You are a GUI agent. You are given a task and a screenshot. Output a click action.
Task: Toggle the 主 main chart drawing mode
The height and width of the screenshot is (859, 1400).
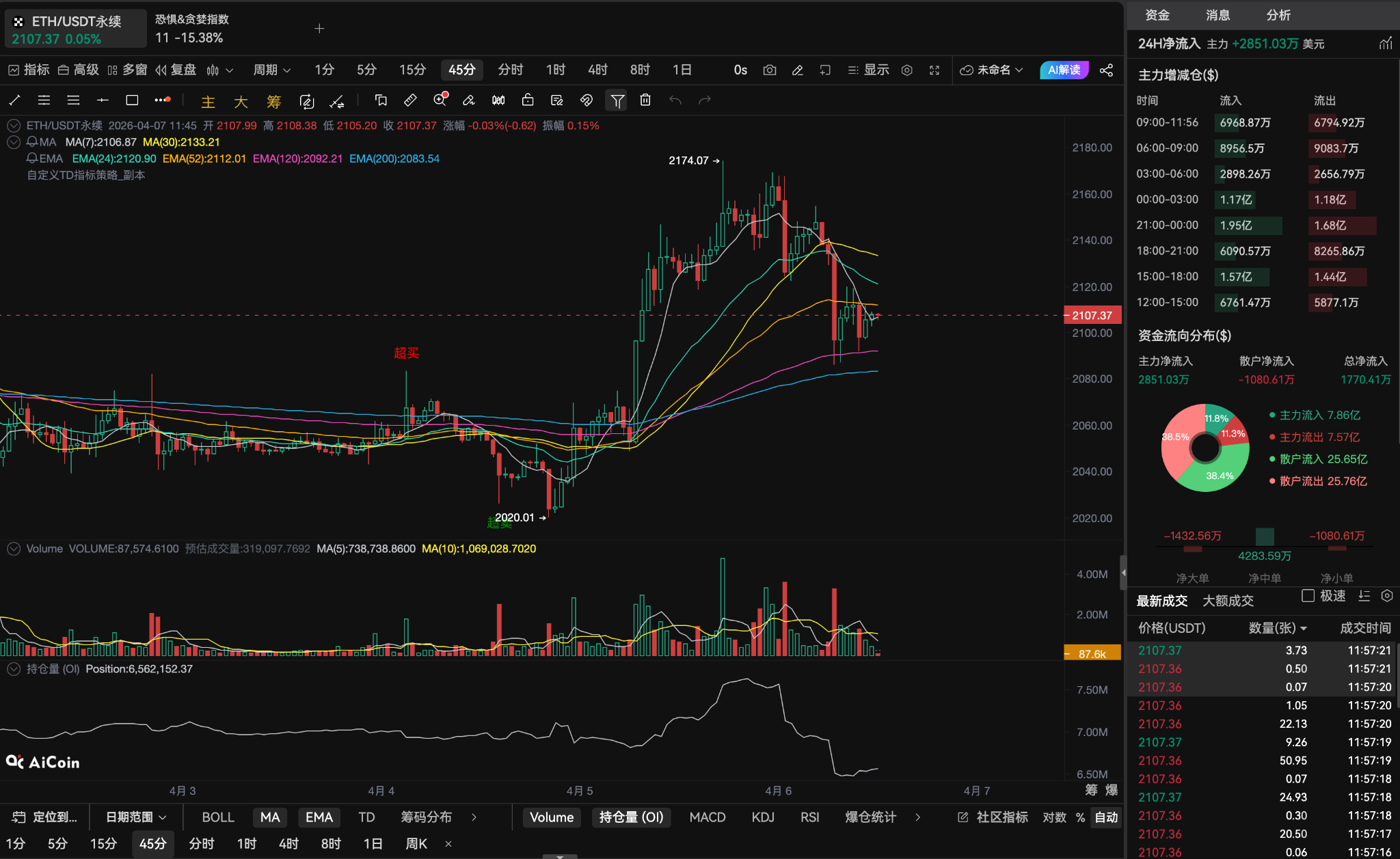point(208,100)
